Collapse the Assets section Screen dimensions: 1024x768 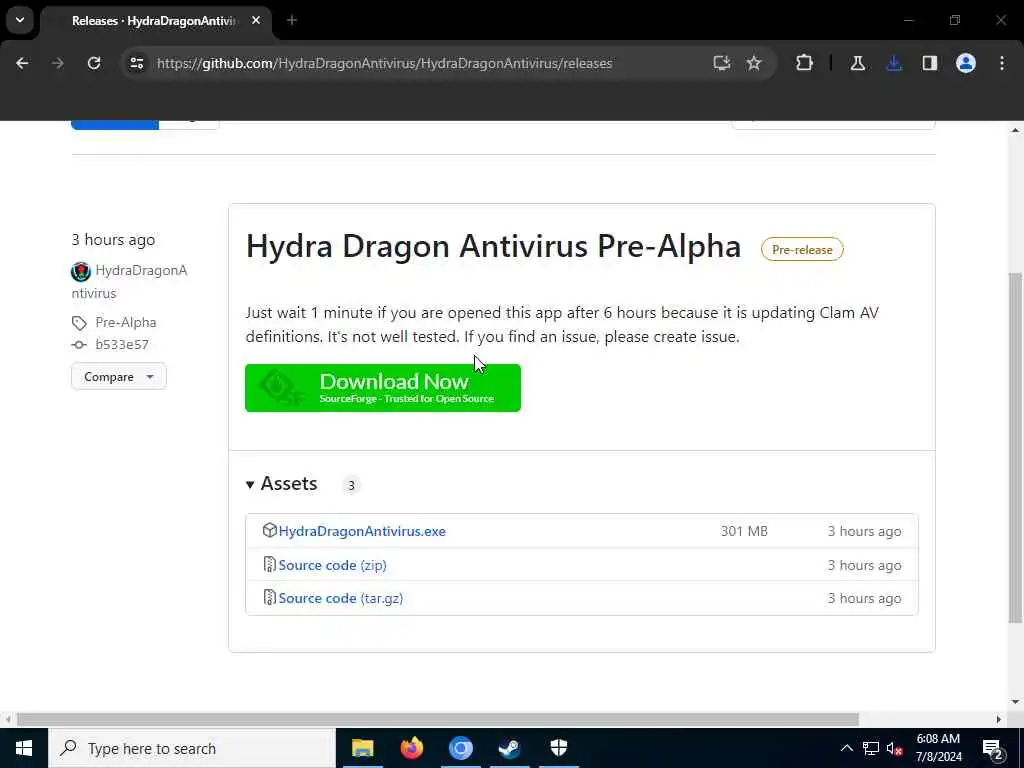point(281,484)
